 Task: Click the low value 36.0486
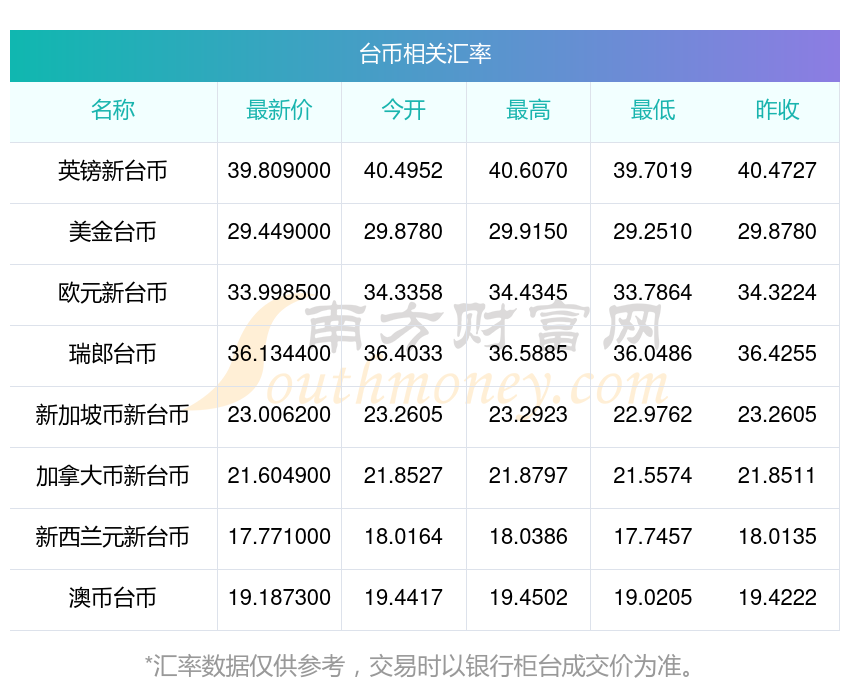[x=653, y=354]
